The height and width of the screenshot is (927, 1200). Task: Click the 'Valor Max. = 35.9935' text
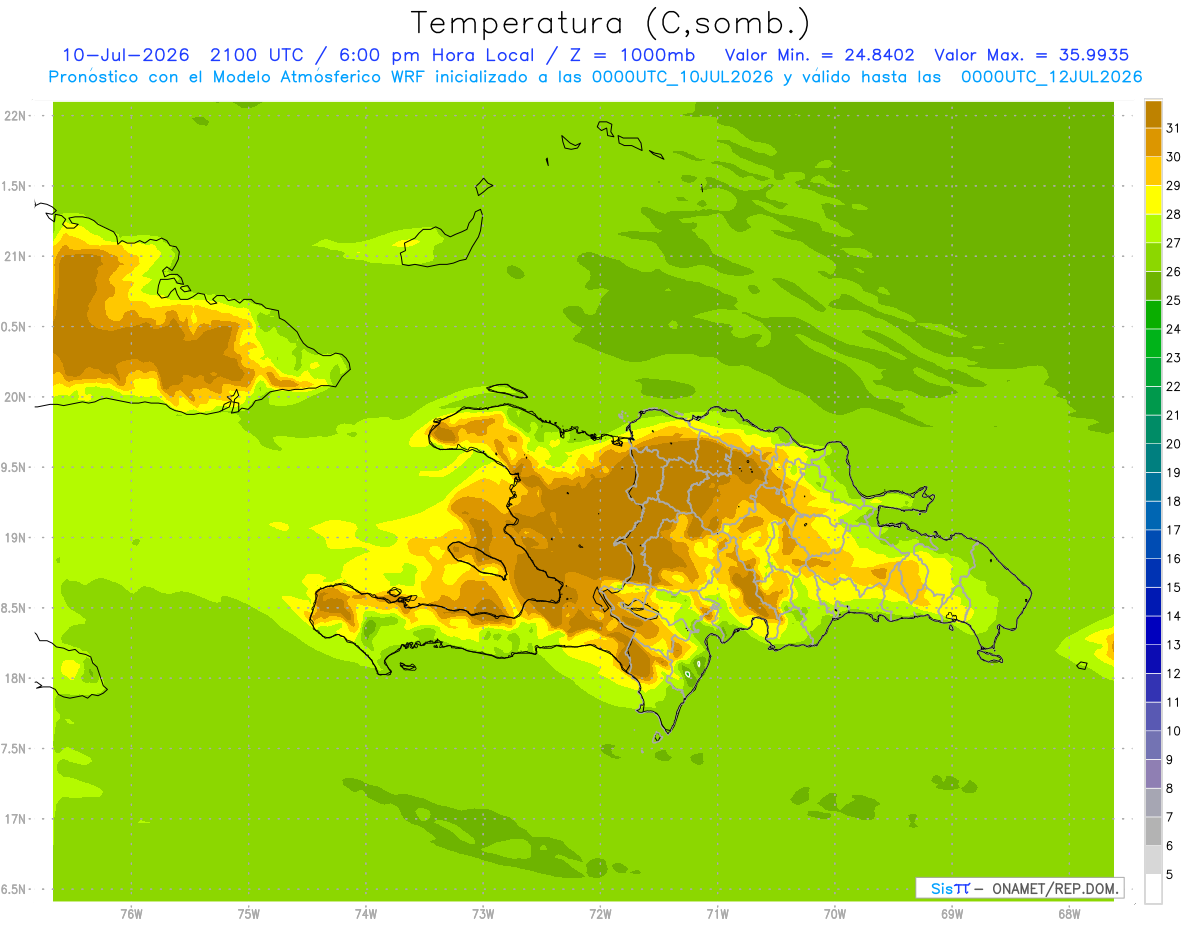tap(1033, 55)
